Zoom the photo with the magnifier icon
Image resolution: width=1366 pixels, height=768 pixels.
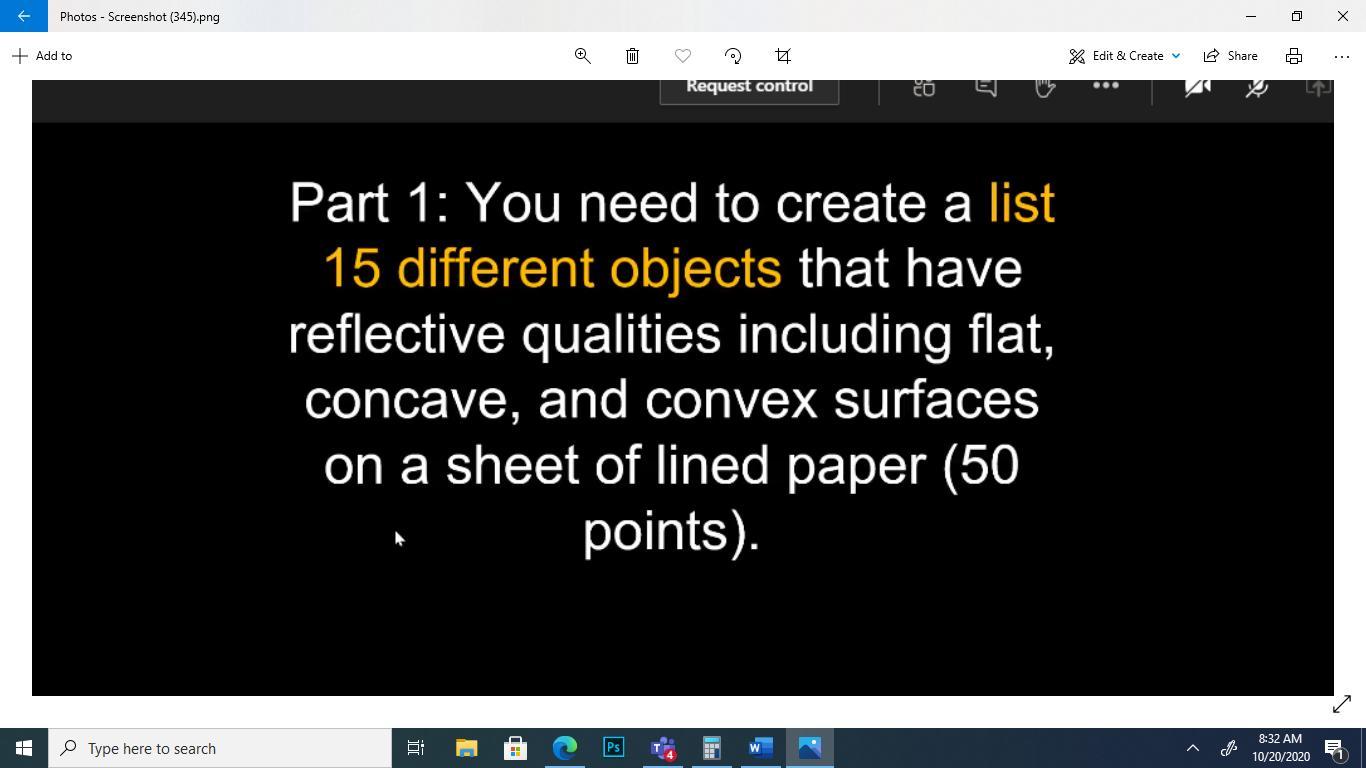pos(582,56)
